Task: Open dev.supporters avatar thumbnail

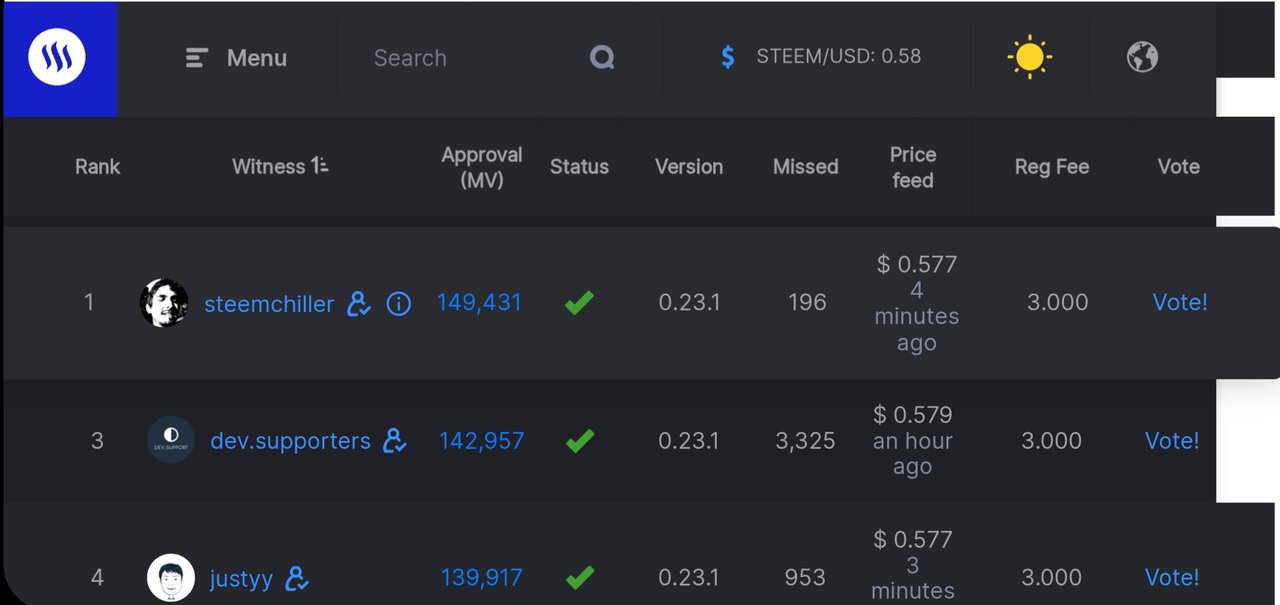Action: coord(171,441)
